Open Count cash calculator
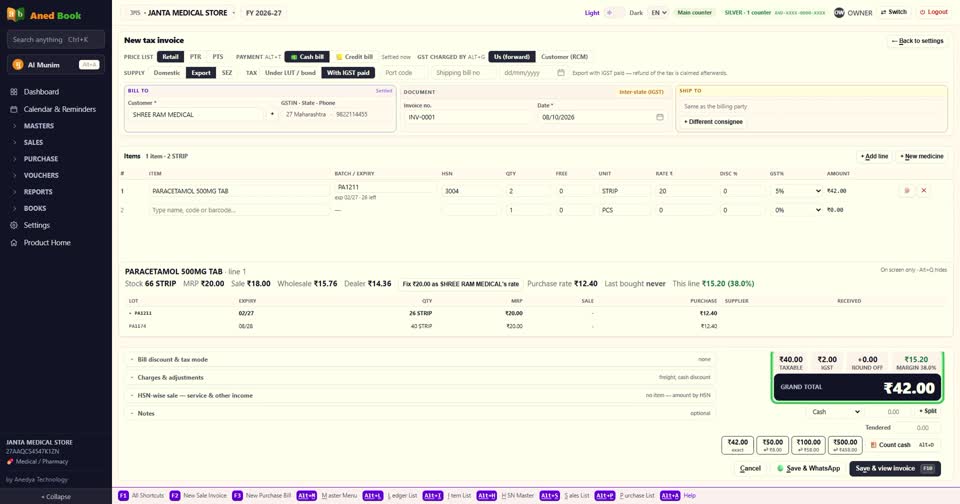The width and height of the screenshot is (960, 504). click(x=903, y=445)
